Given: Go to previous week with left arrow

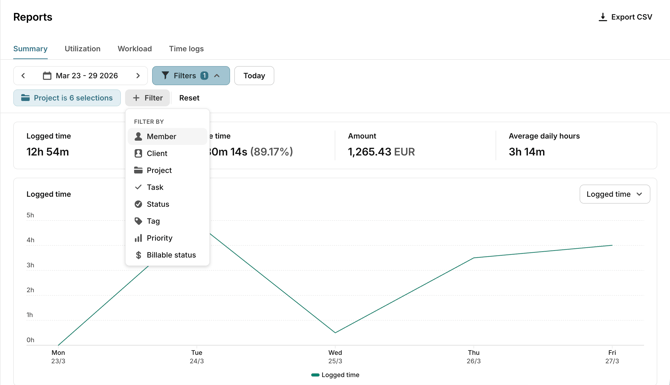Looking at the screenshot, I should coord(24,76).
